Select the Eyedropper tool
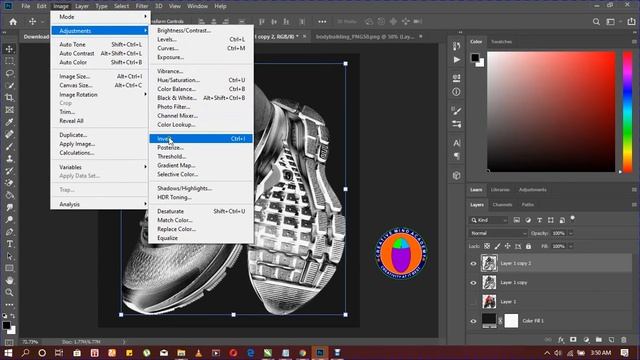The image size is (640, 360). (9, 122)
